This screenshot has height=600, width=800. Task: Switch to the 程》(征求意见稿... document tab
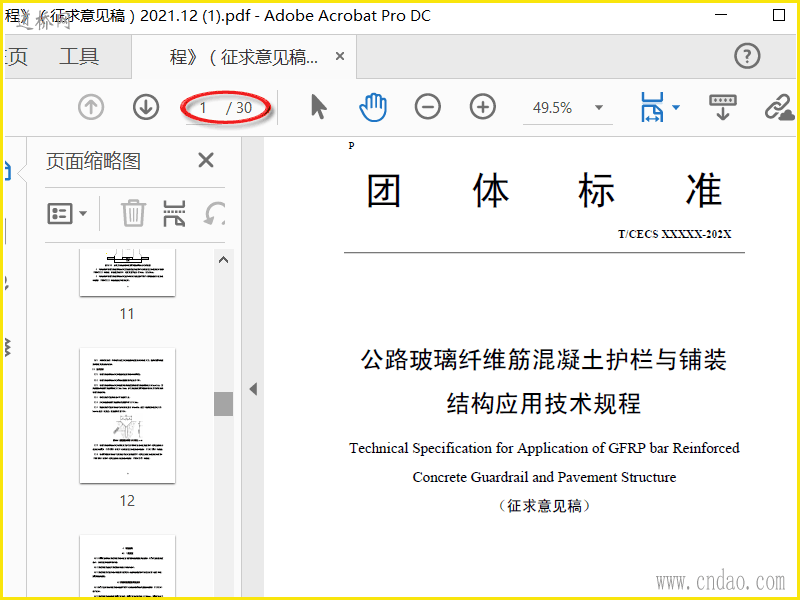point(244,57)
